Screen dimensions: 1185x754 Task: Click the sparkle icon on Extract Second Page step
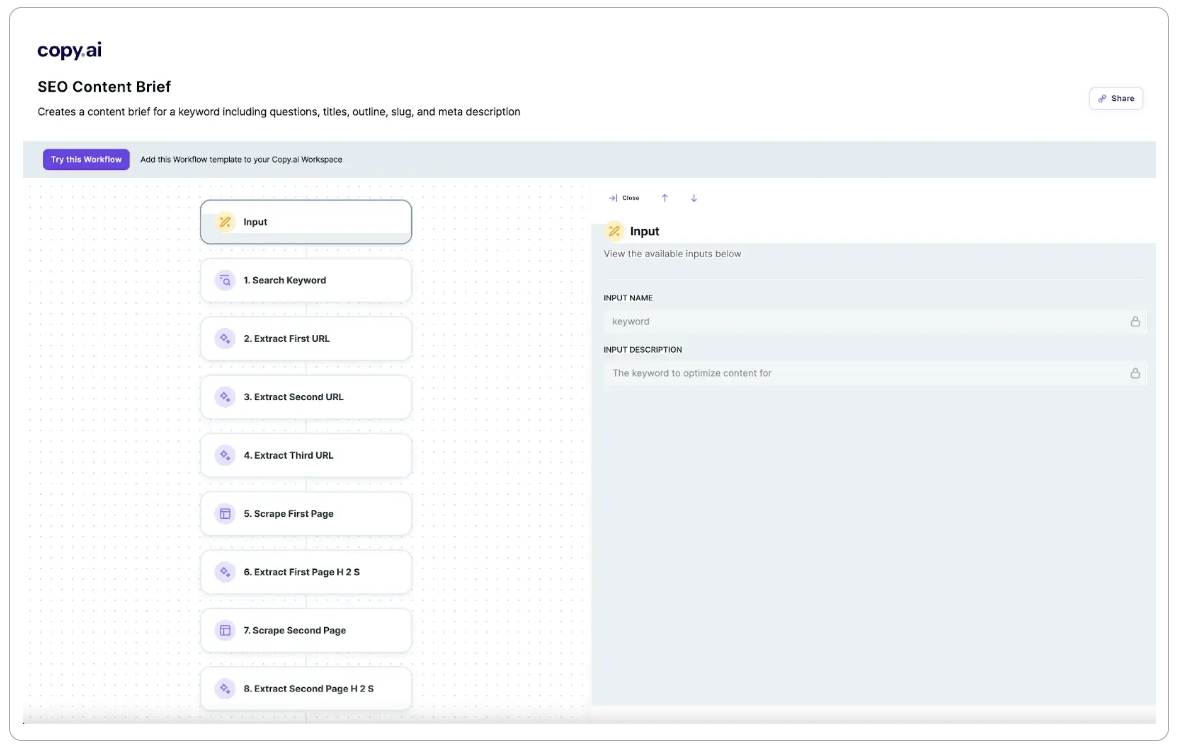[225, 688]
